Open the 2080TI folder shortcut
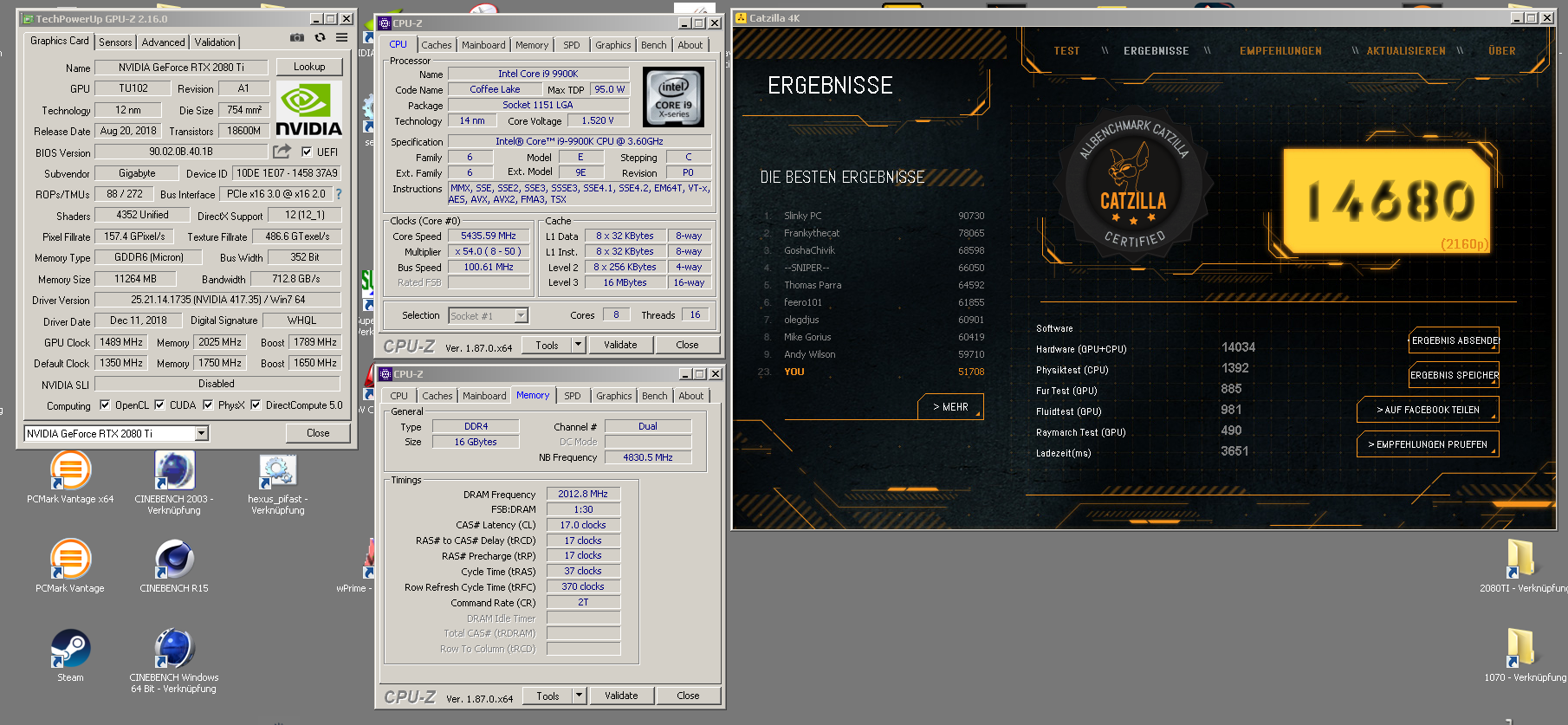Image resolution: width=1568 pixels, height=725 pixels. coord(1522,566)
